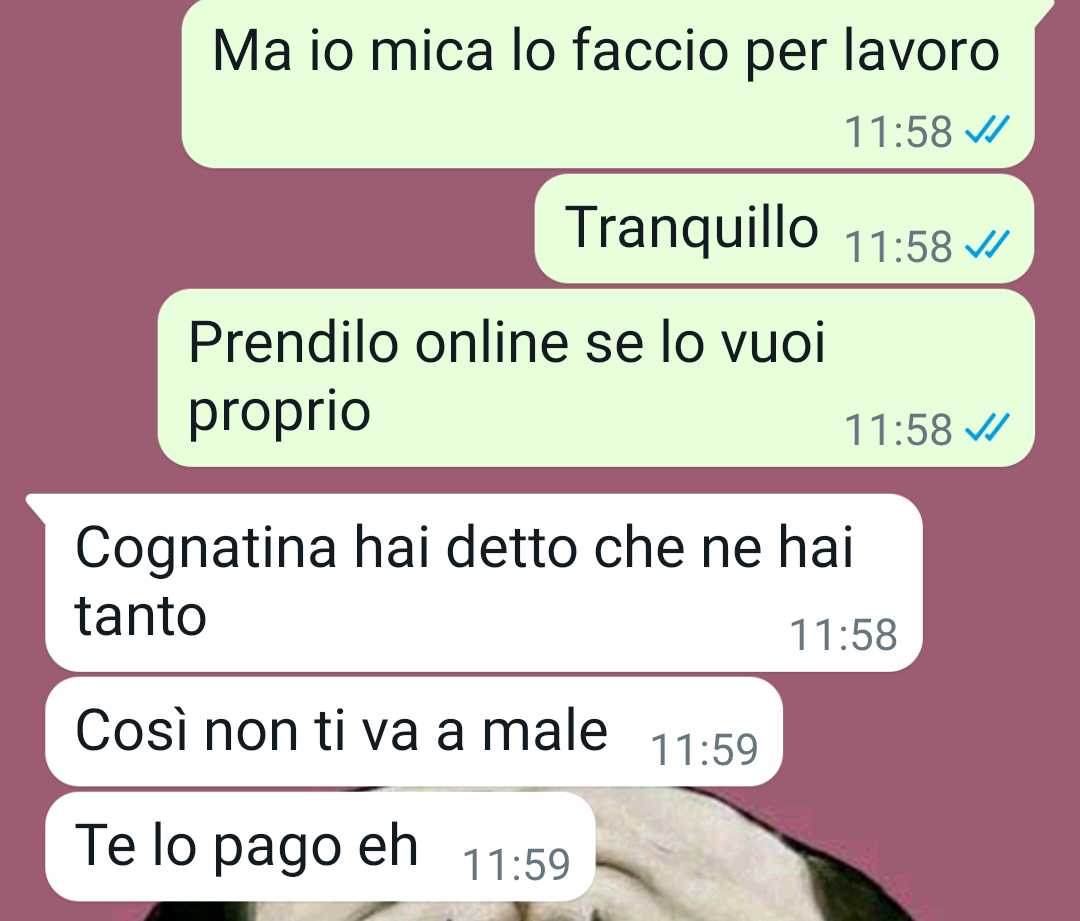
Task: Click the 11:58 time on 'Prendilo online' message
Action: [x=898, y=430]
